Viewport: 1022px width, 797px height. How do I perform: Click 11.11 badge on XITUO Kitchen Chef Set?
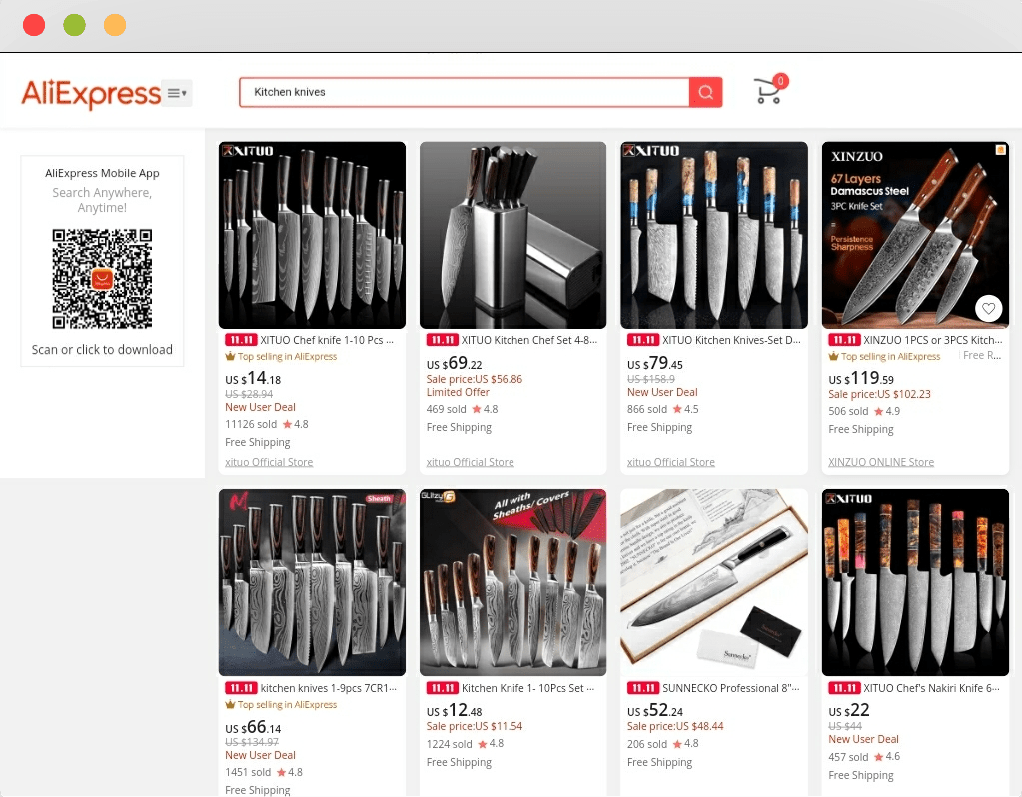[x=443, y=340]
